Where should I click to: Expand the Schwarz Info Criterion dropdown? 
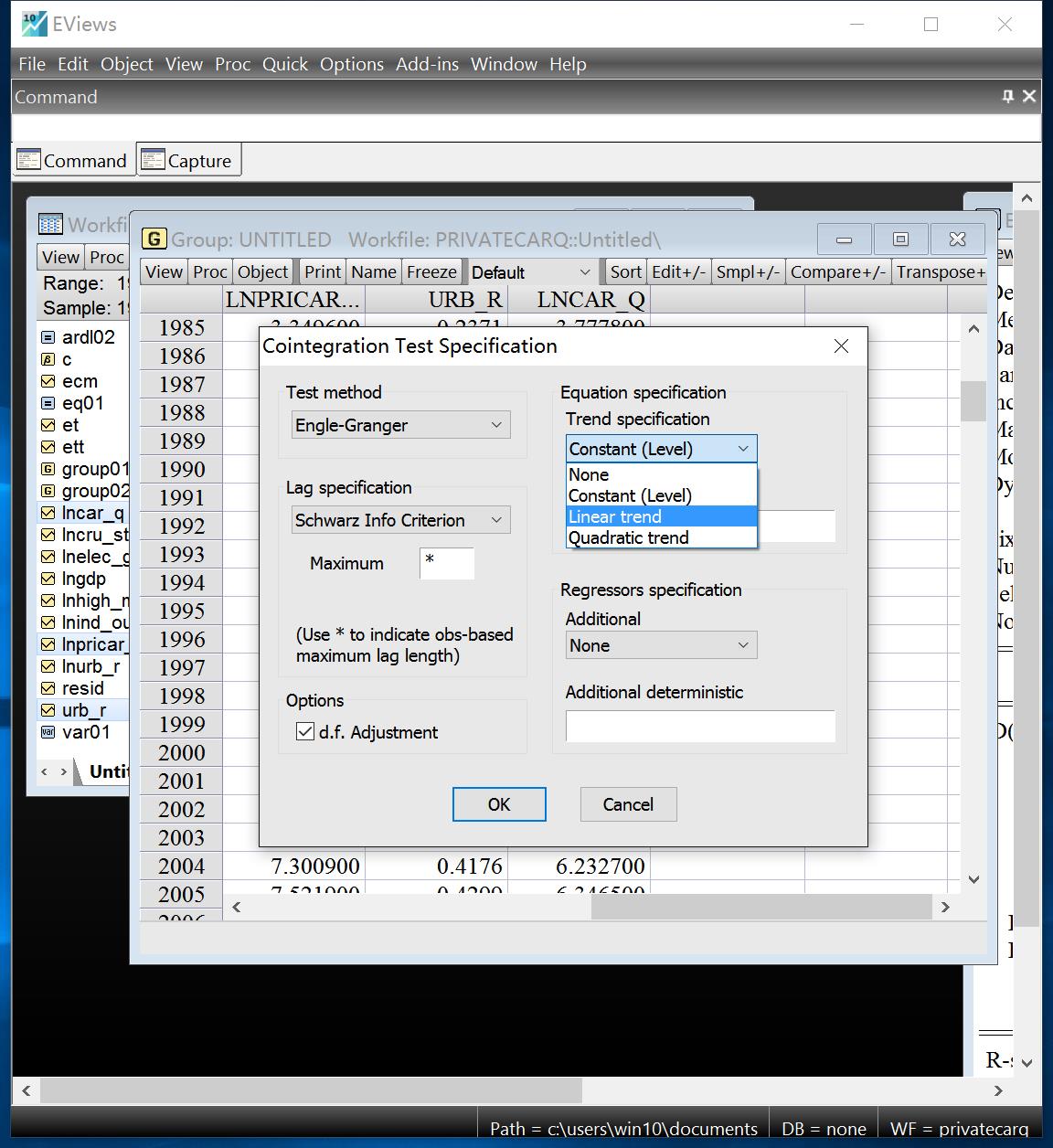[400, 520]
